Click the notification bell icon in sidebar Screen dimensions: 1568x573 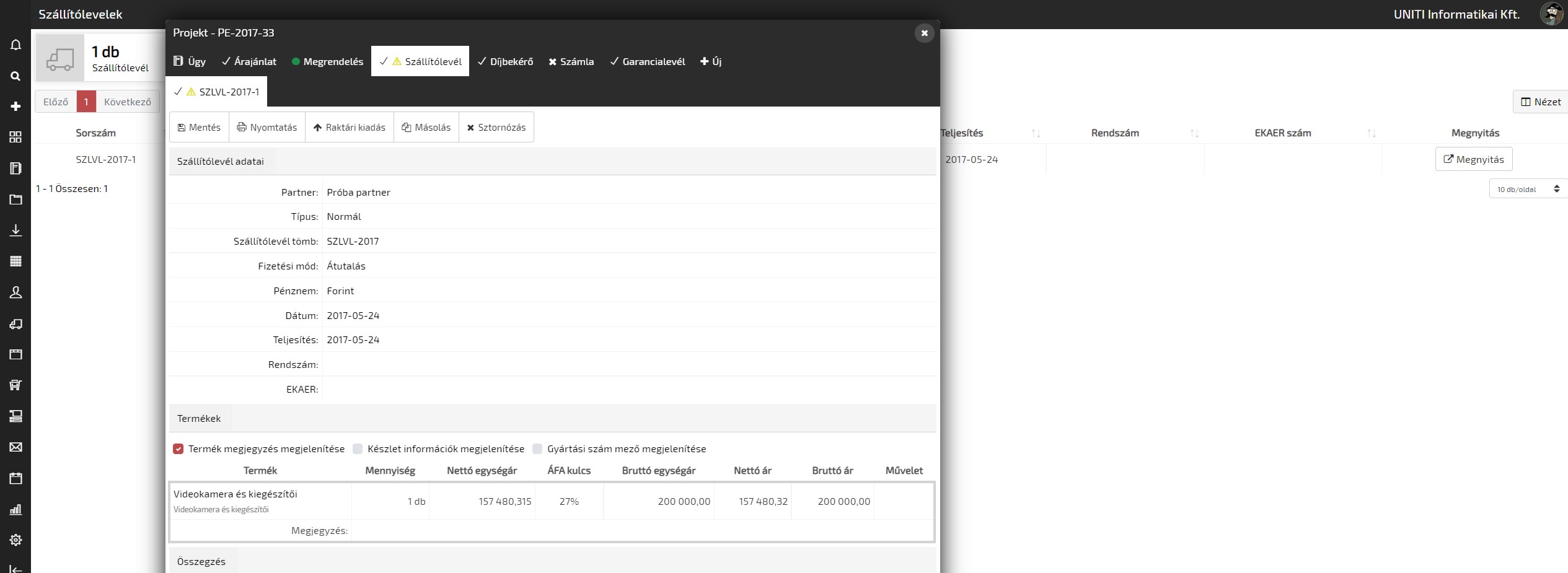coord(15,45)
